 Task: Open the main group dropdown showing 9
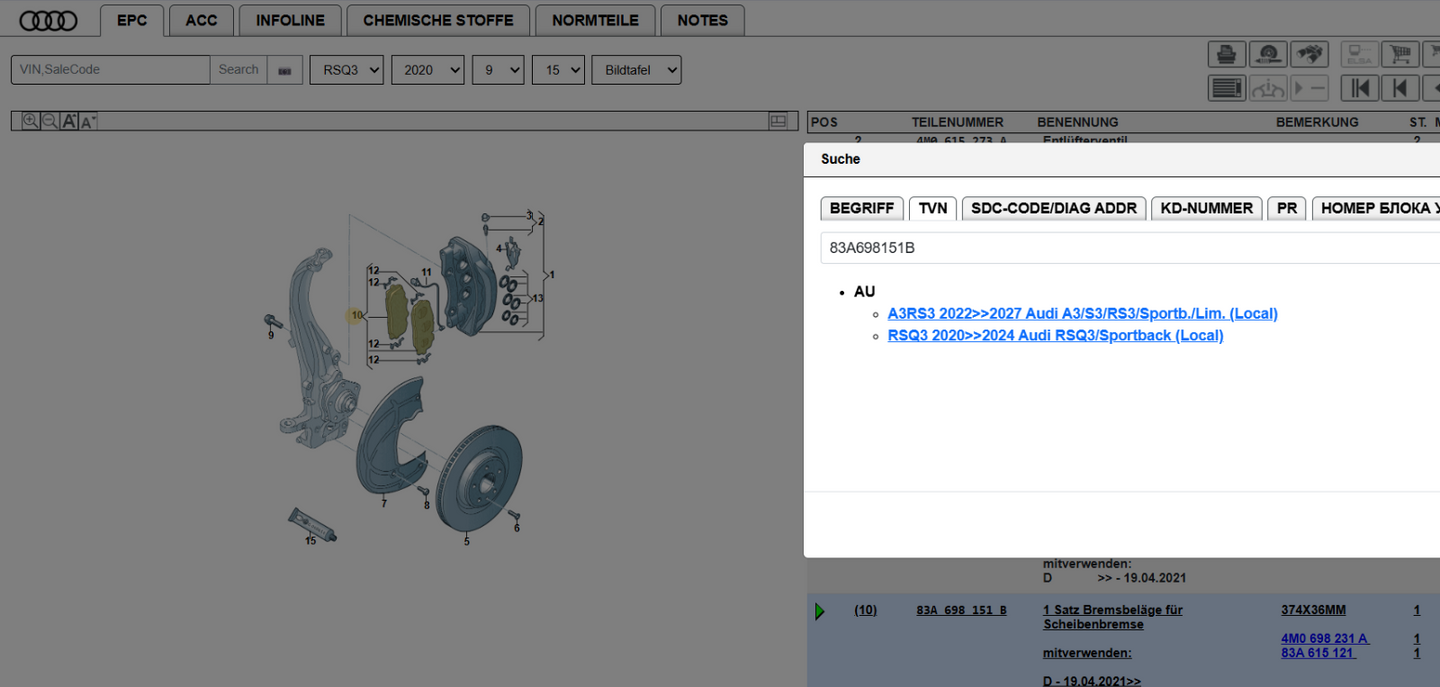pyautogui.click(x=498, y=70)
